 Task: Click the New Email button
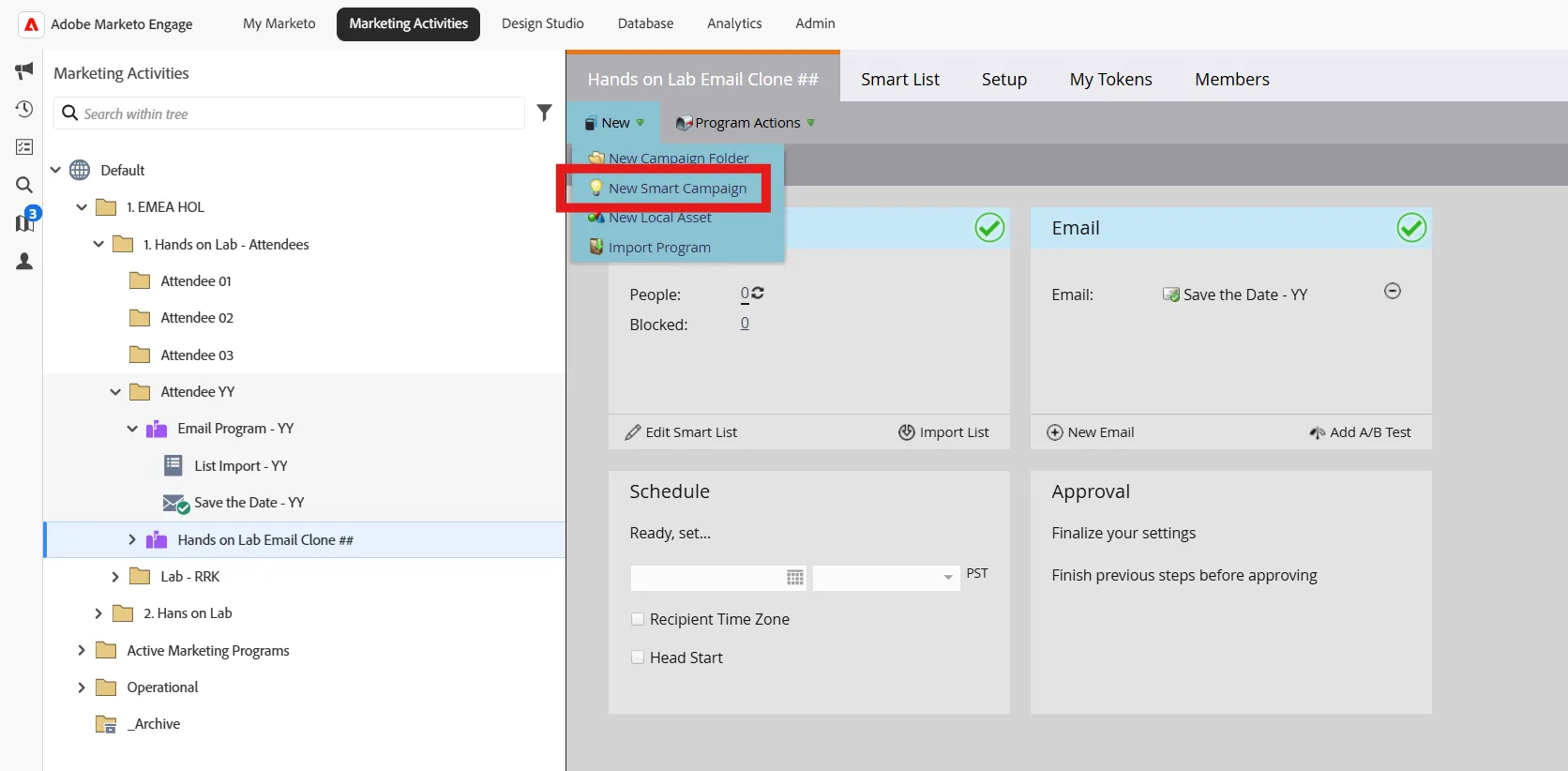(x=1091, y=432)
